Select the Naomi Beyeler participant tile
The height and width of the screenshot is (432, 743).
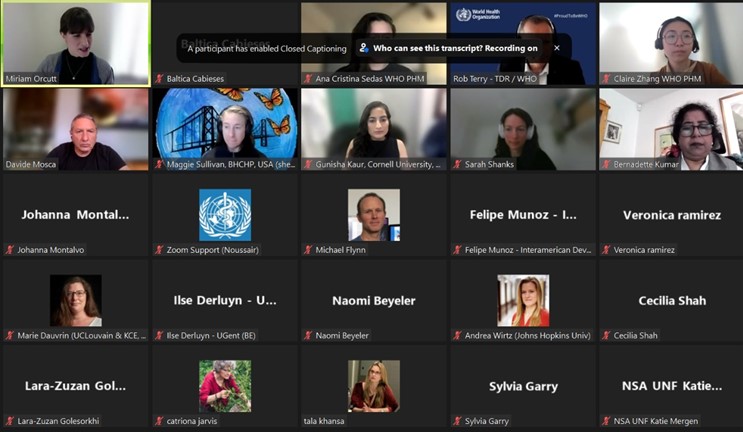point(373,300)
